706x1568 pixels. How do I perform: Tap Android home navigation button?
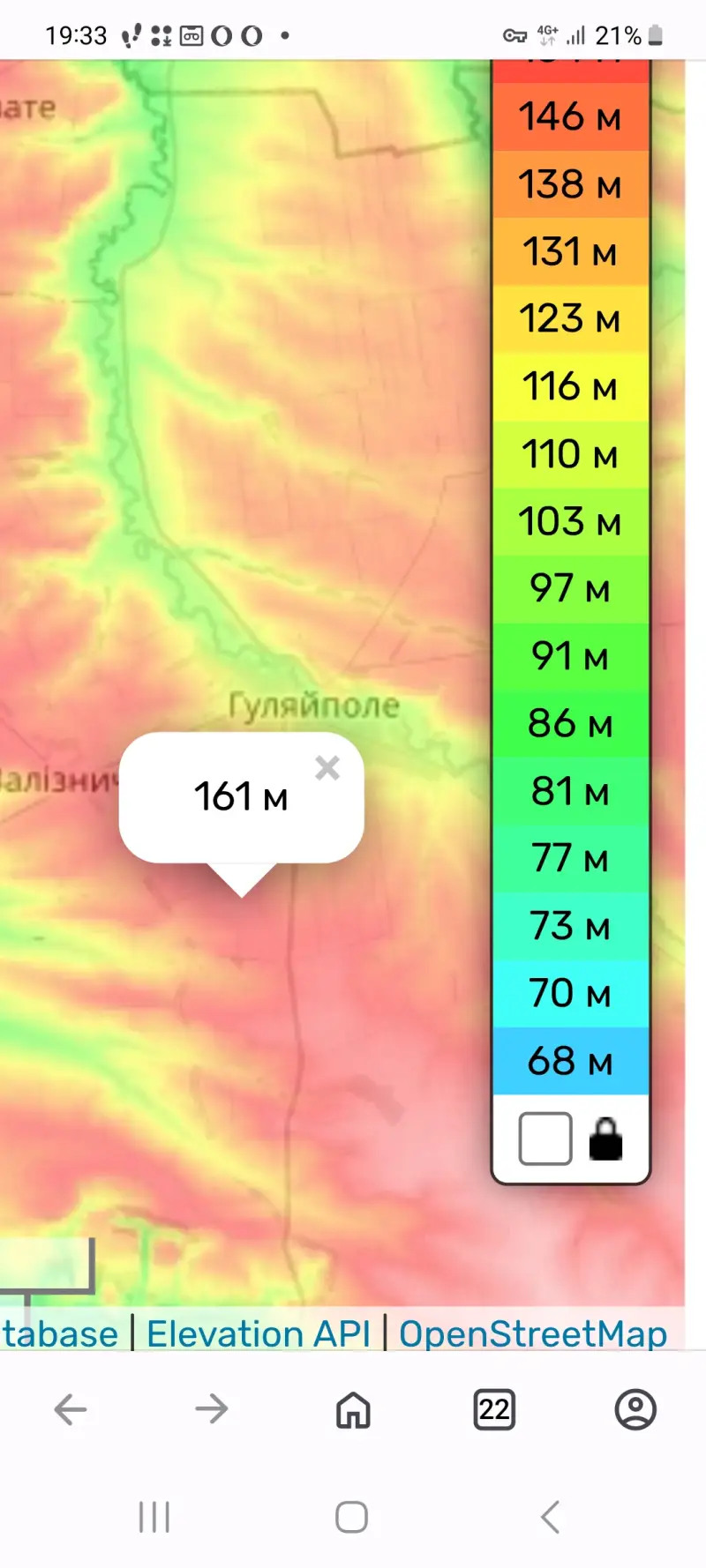point(352,1517)
